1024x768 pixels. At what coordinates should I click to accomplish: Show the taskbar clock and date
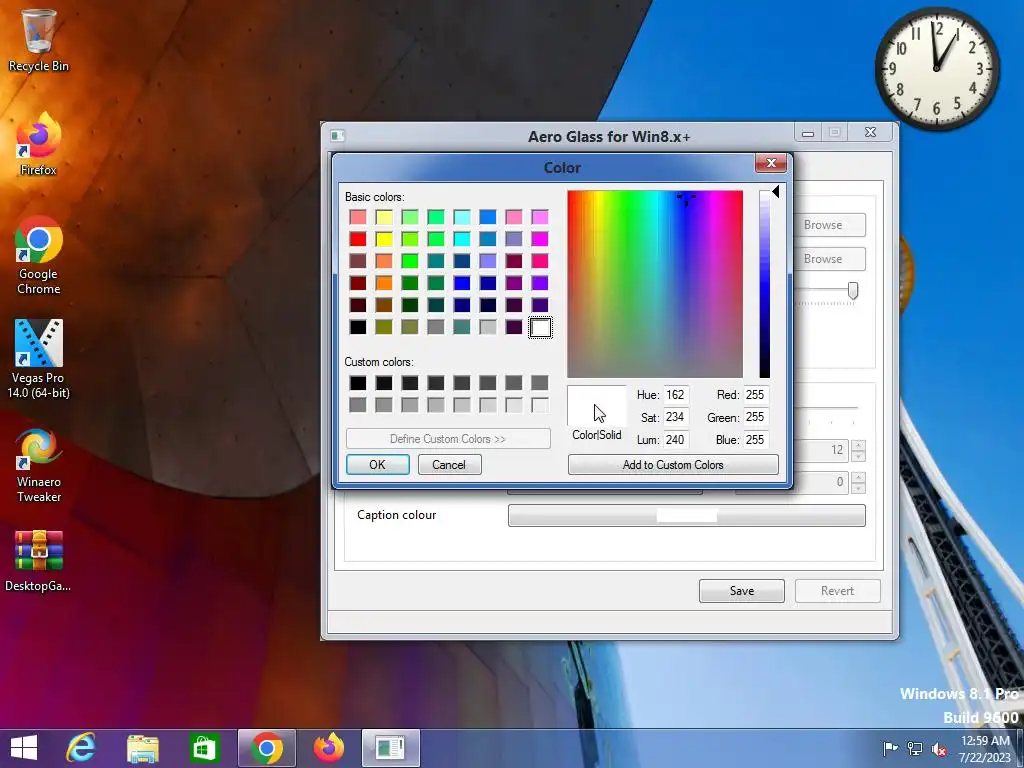[x=985, y=748]
